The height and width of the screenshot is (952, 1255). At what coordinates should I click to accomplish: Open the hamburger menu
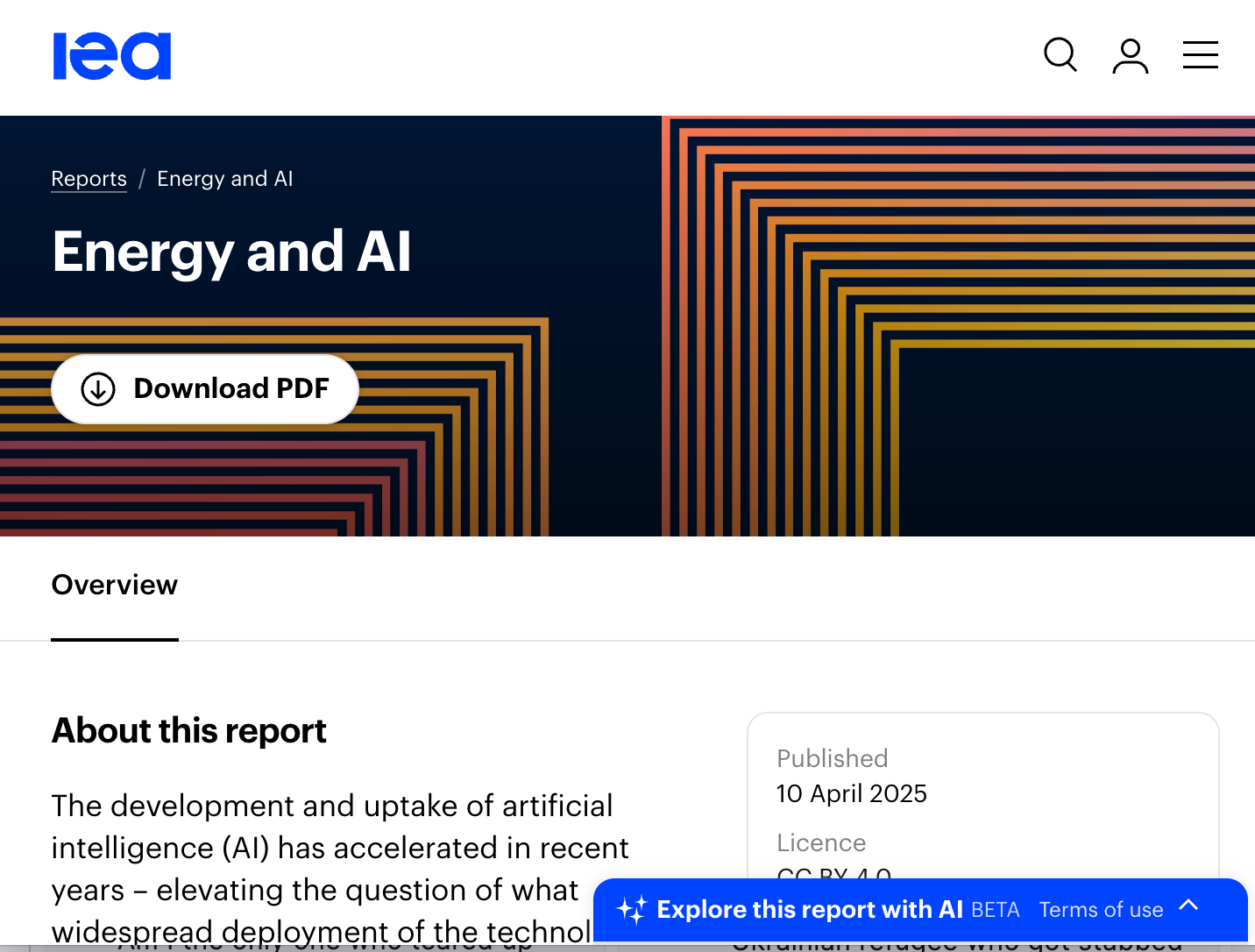pos(1200,55)
